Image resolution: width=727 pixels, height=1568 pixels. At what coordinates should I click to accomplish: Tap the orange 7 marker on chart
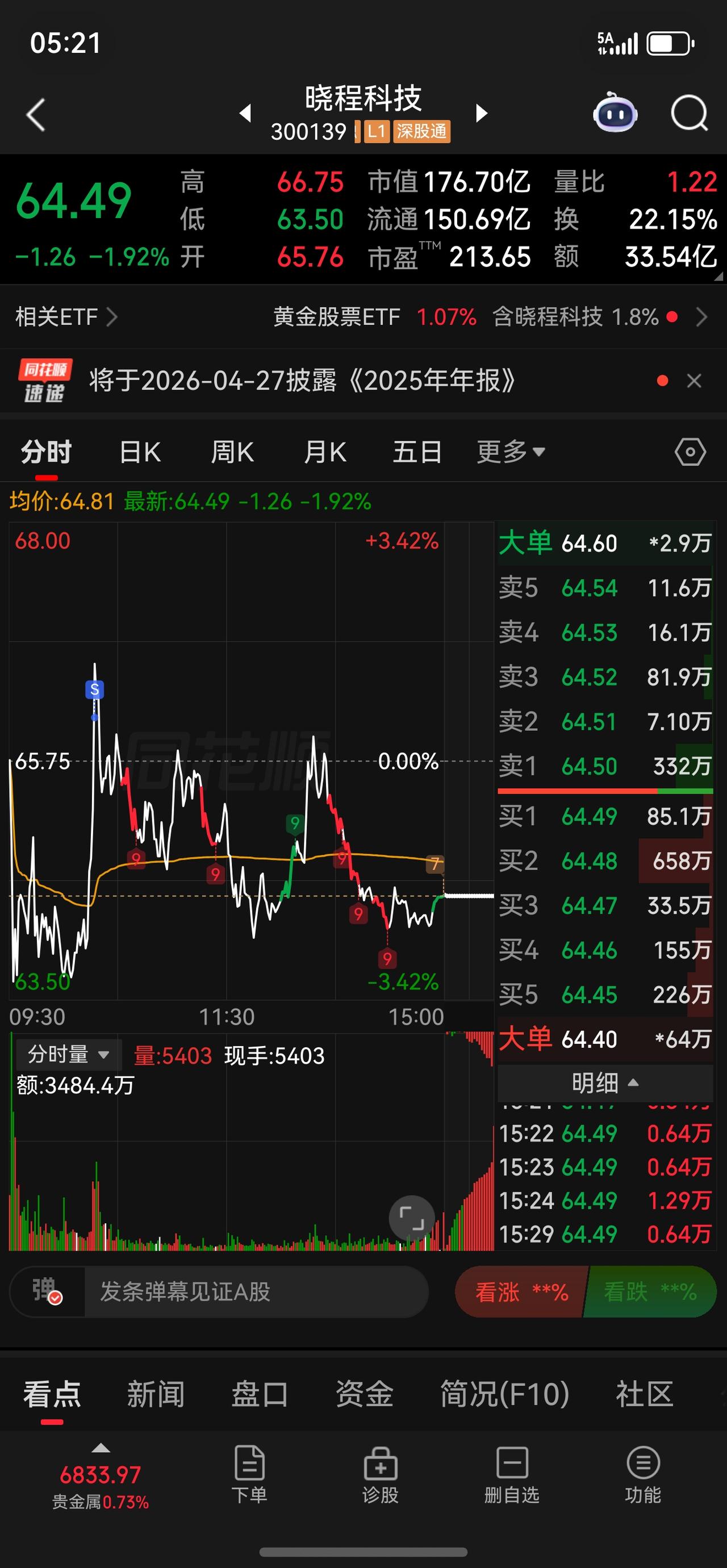434,864
